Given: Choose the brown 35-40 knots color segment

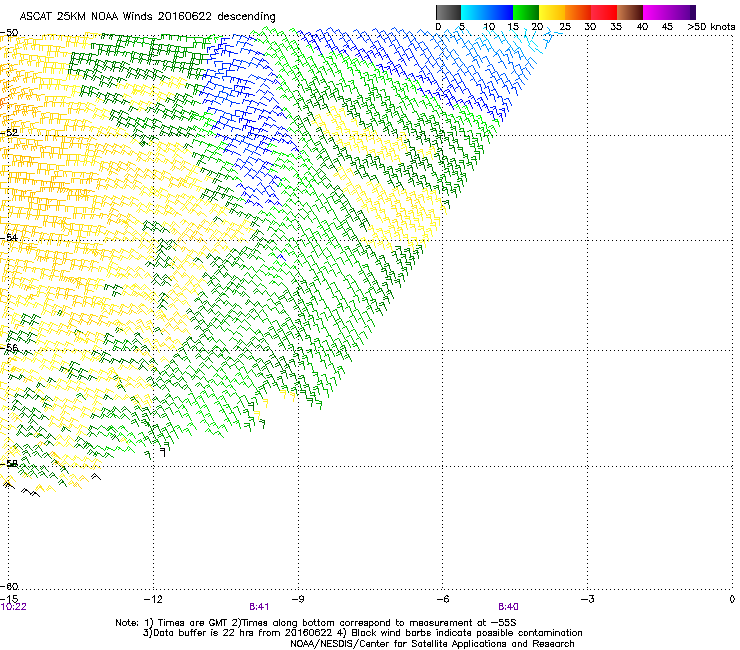Looking at the screenshot, I should coord(630,12).
